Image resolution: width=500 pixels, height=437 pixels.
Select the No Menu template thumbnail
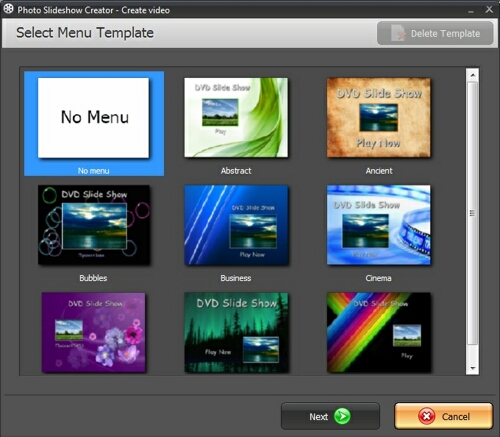tap(93, 118)
